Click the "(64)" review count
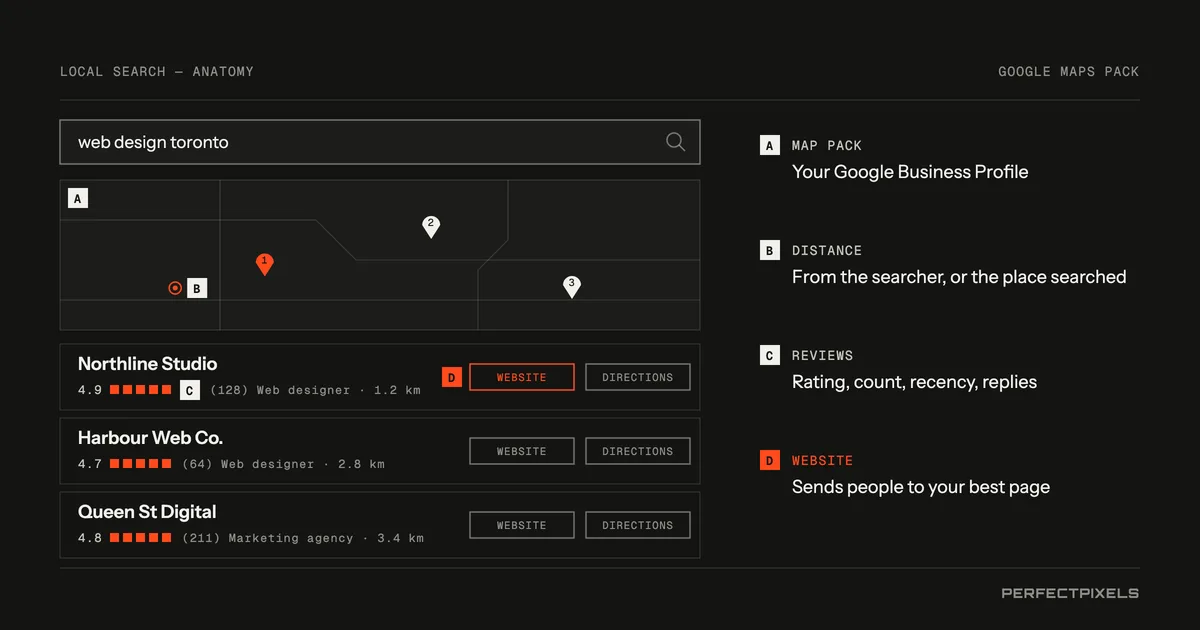The width and height of the screenshot is (1200, 630). [197, 464]
